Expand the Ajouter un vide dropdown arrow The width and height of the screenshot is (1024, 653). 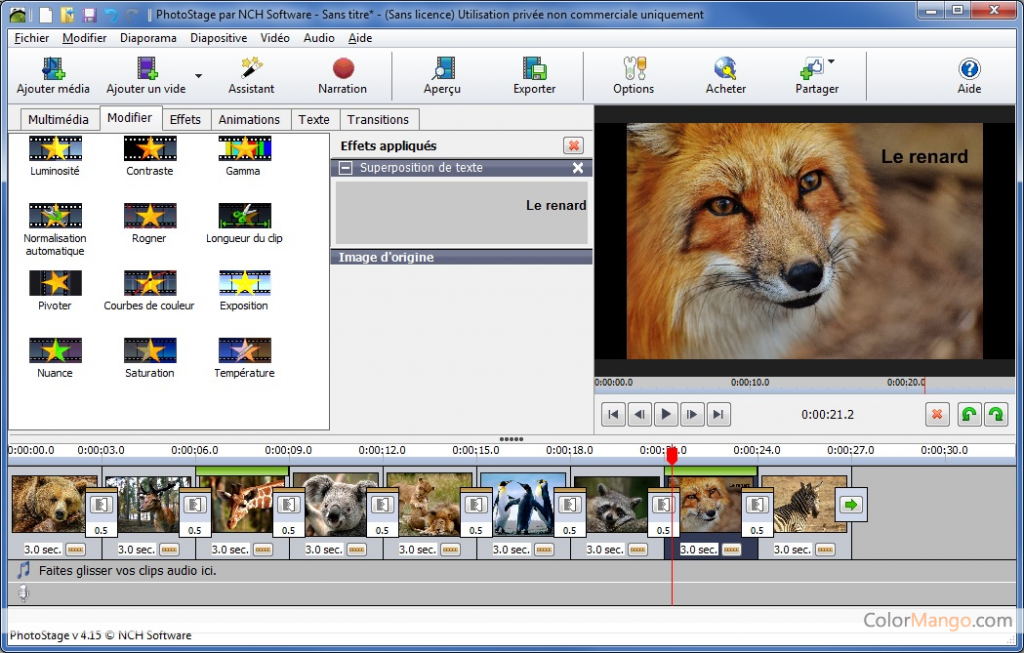pyautogui.click(x=199, y=76)
